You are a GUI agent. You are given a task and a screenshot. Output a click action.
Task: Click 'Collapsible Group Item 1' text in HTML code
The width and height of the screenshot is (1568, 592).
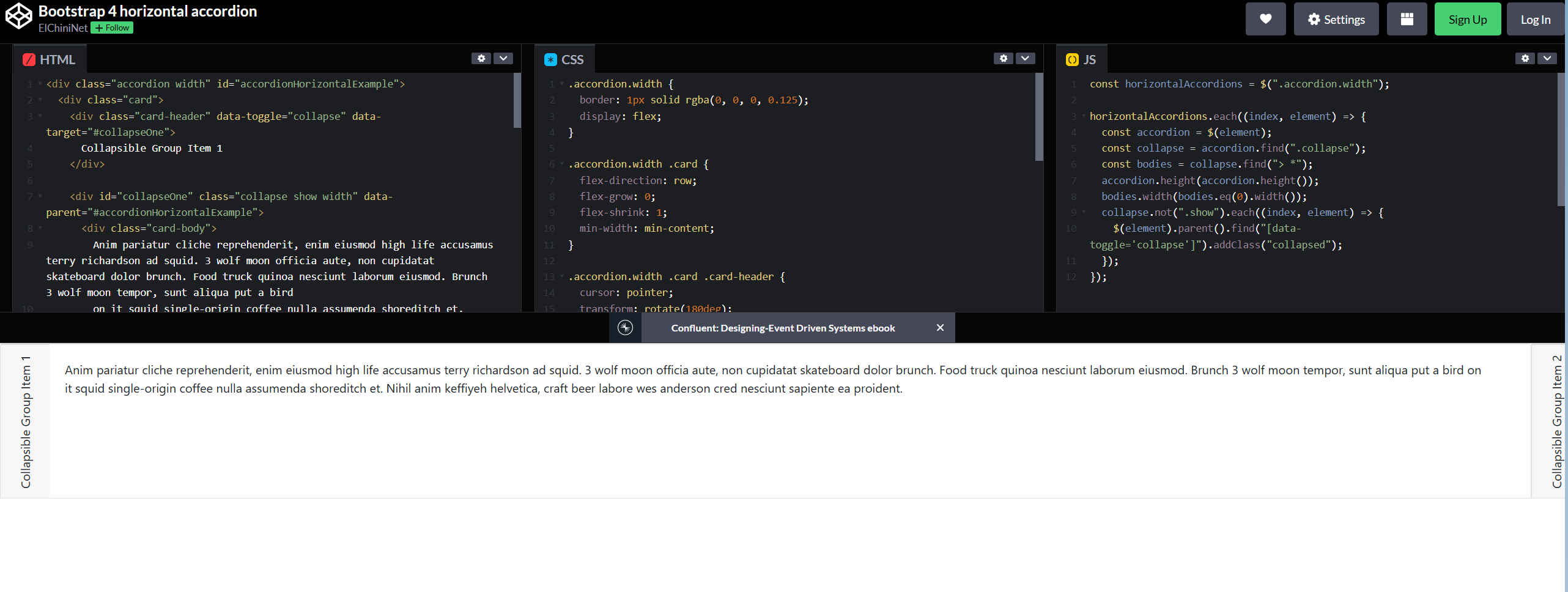[x=152, y=148]
